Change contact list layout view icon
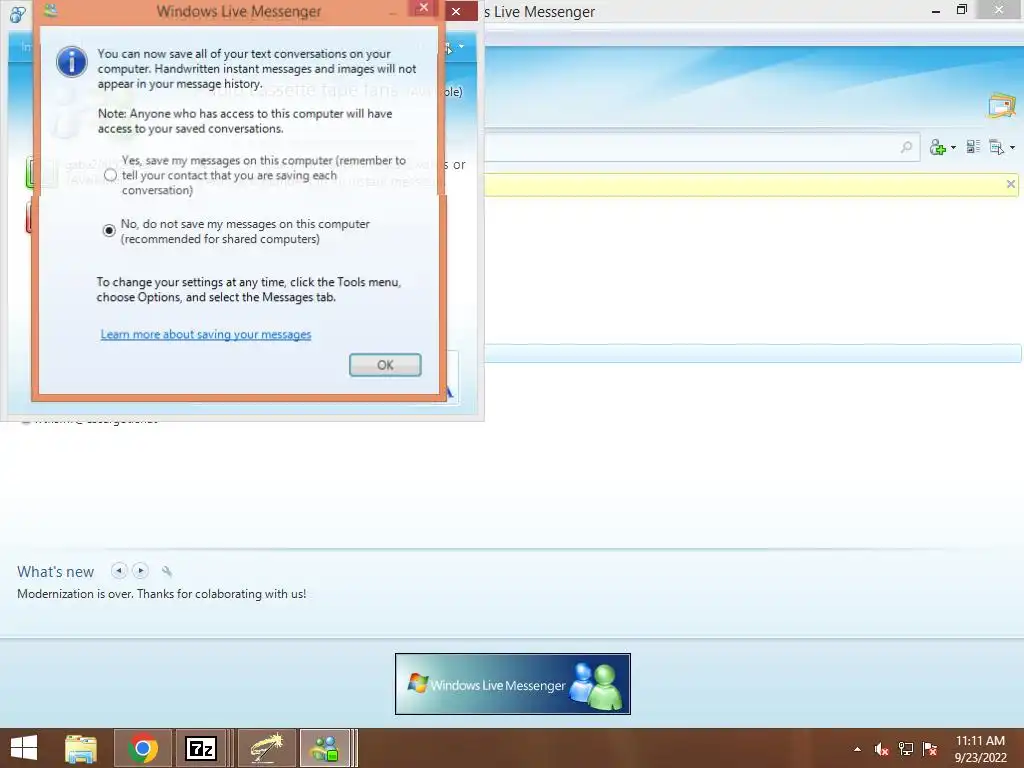This screenshot has width=1024, height=768. [x=973, y=147]
